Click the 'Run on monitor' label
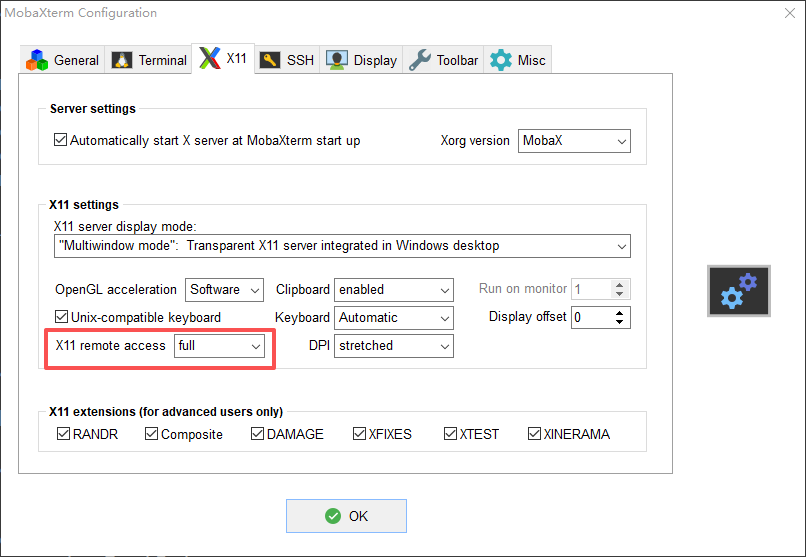Image resolution: width=806 pixels, height=557 pixels. [523, 288]
